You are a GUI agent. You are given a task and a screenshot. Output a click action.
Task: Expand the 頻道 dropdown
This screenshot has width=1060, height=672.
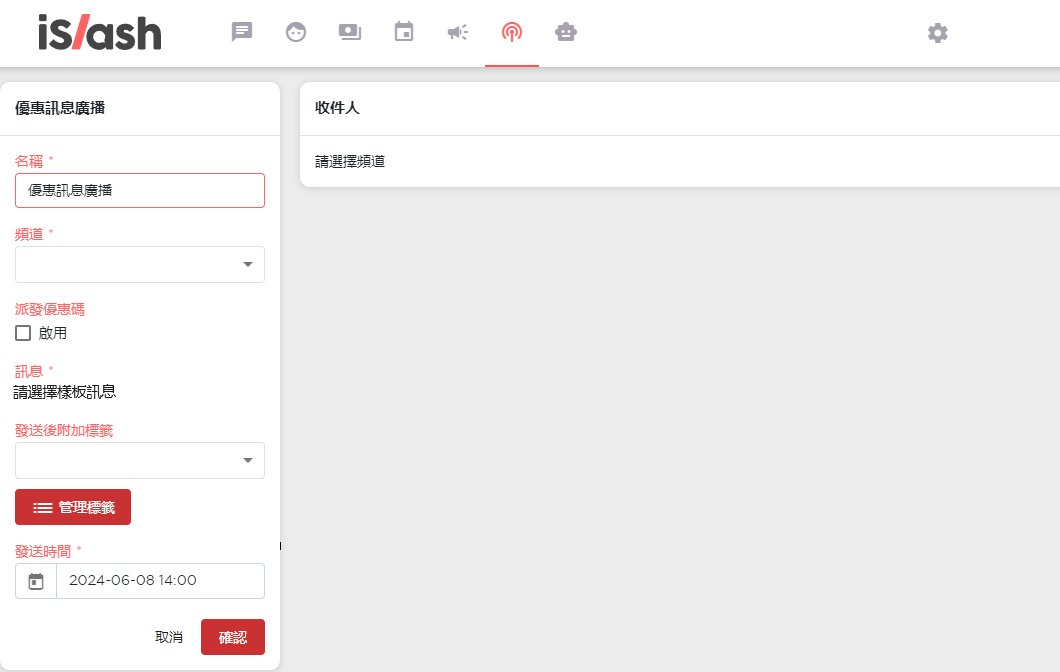point(140,265)
